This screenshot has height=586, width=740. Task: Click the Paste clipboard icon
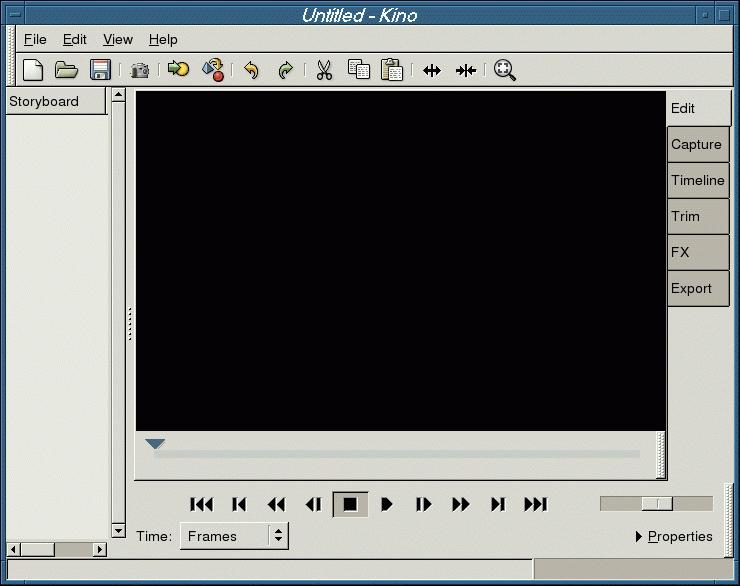coord(392,70)
